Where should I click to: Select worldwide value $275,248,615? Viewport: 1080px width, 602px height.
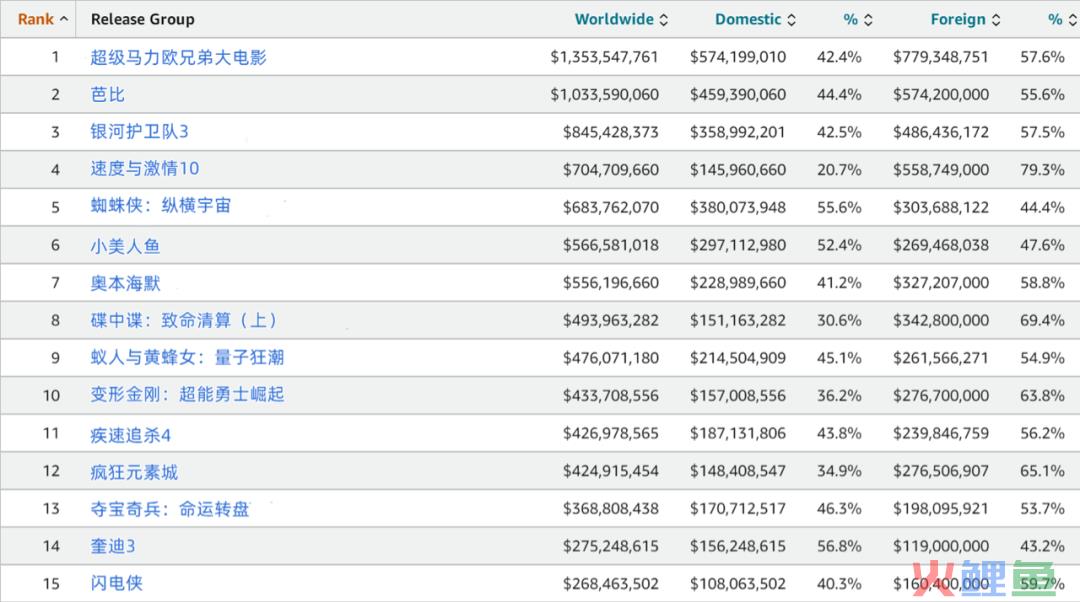pos(610,546)
